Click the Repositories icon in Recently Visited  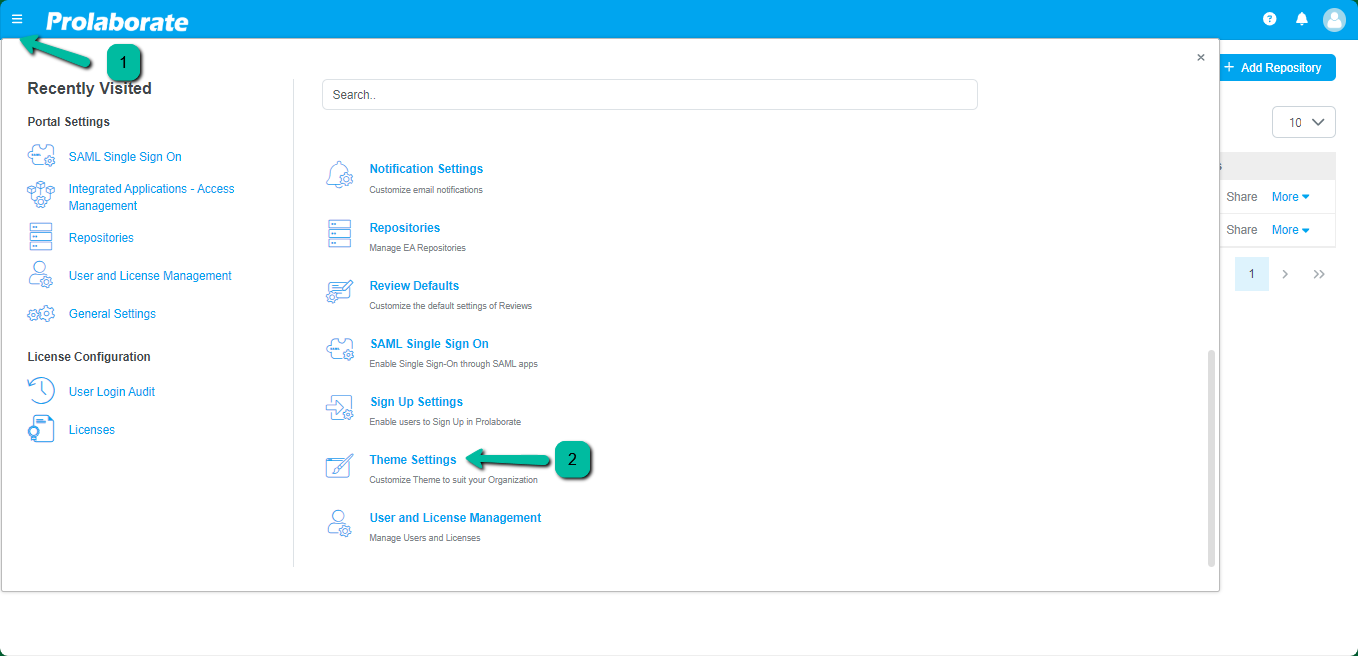(x=41, y=237)
